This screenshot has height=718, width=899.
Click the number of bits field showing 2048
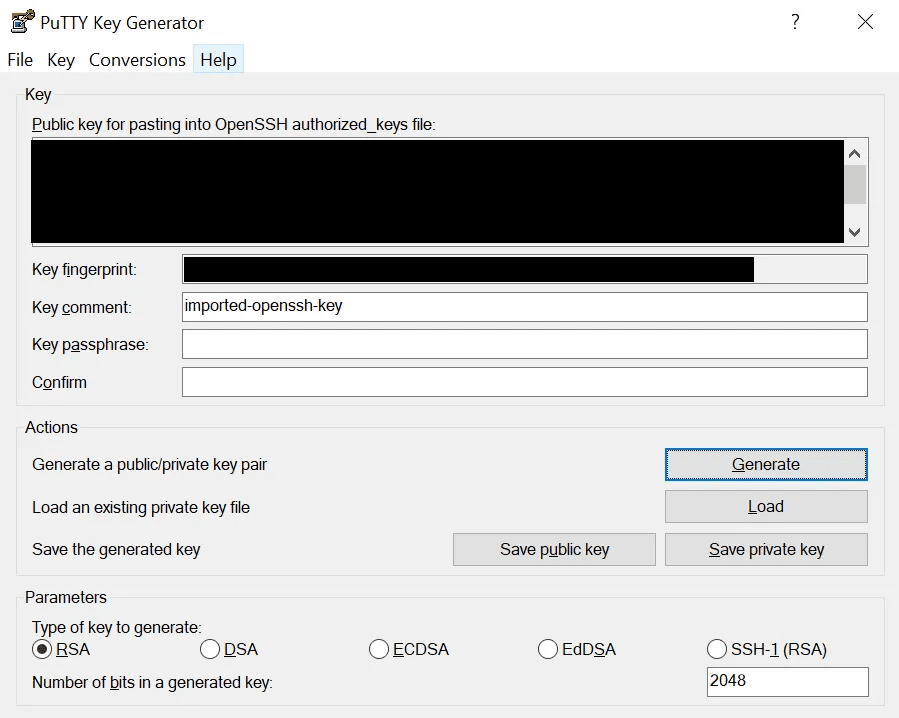788,681
